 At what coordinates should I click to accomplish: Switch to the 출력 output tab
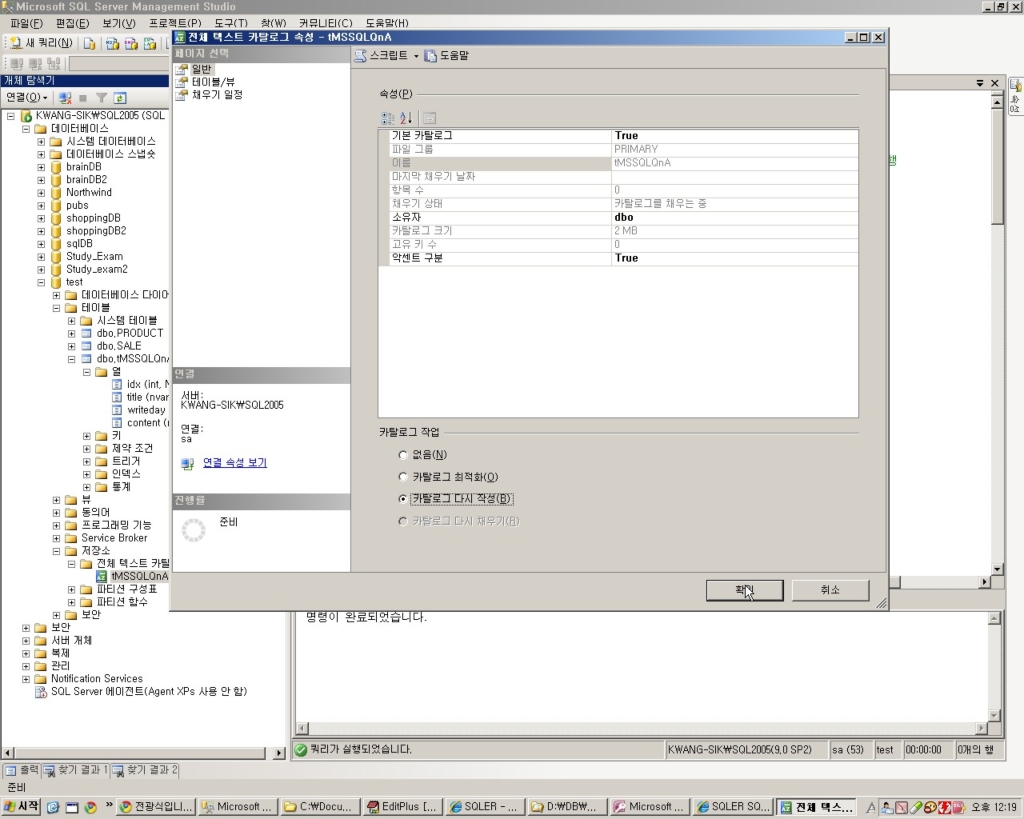pyautogui.click(x=22, y=770)
